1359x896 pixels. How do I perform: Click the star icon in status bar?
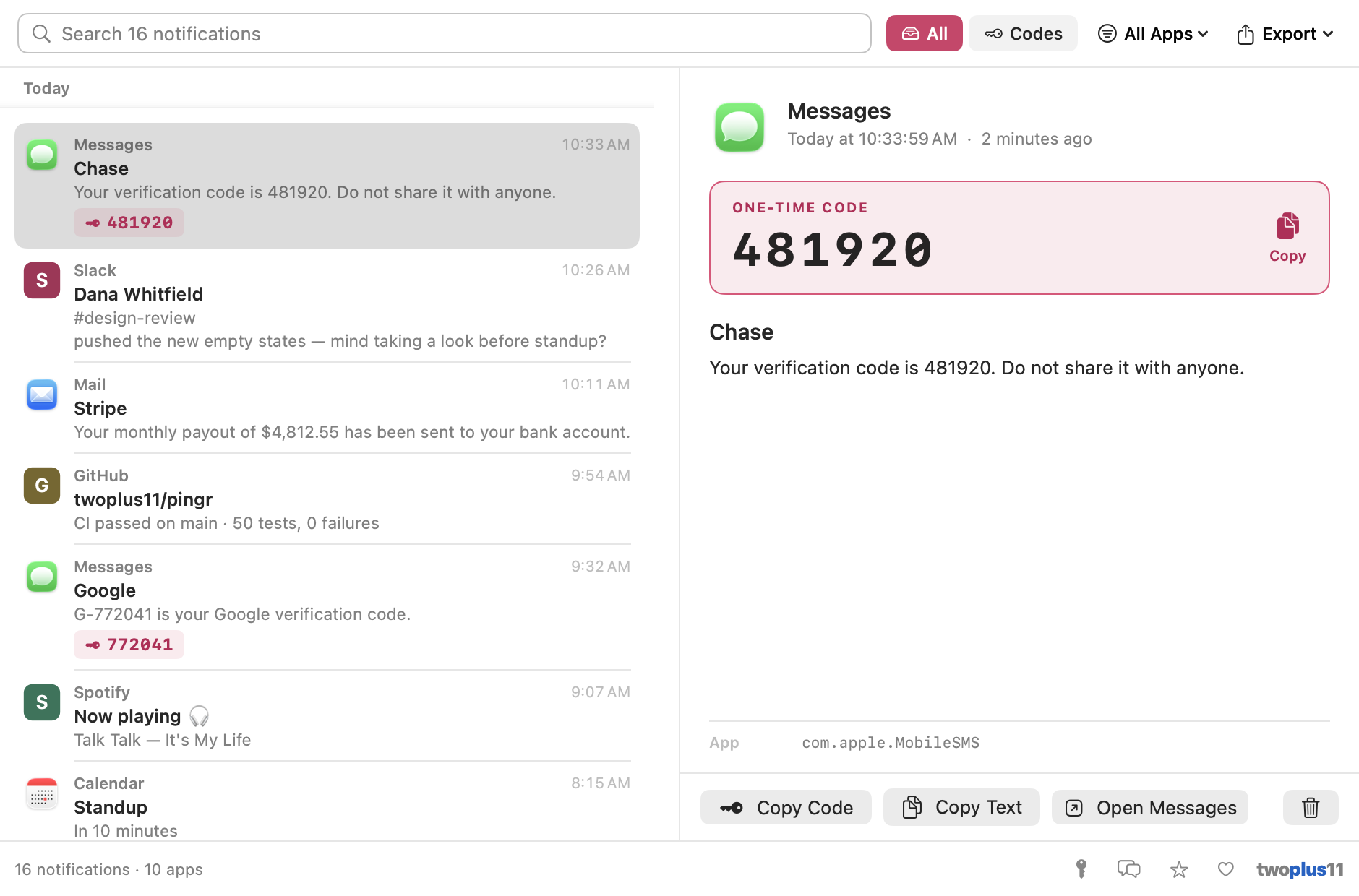(x=1179, y=869)
